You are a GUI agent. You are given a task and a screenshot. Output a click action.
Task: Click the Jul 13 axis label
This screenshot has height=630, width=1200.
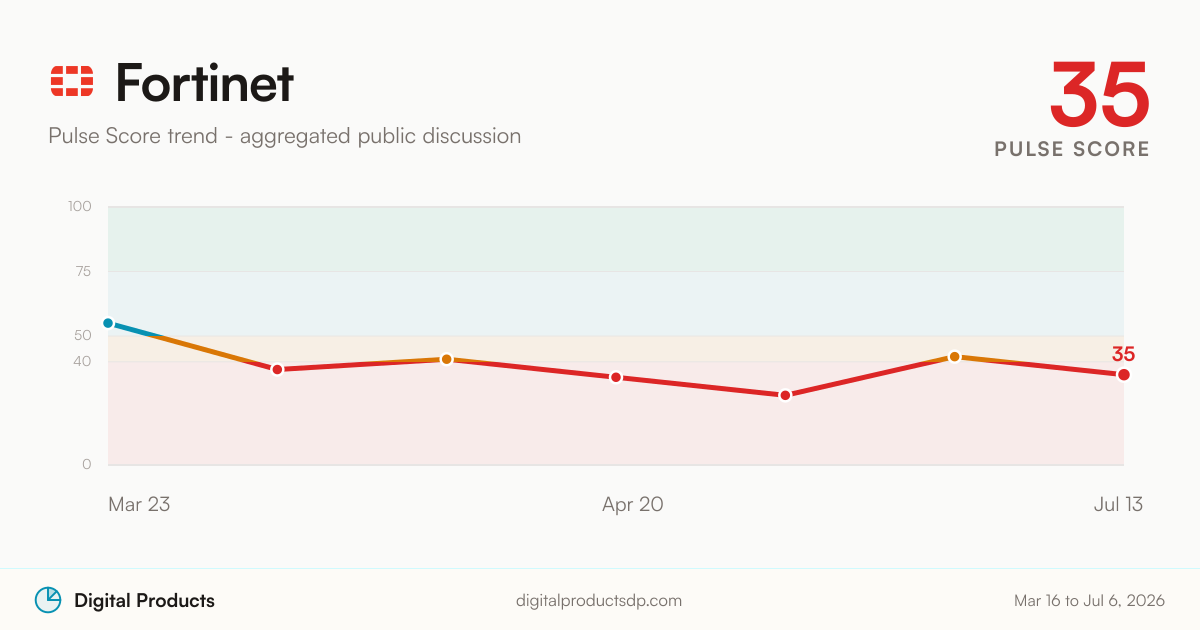(x=1118, y=505)
